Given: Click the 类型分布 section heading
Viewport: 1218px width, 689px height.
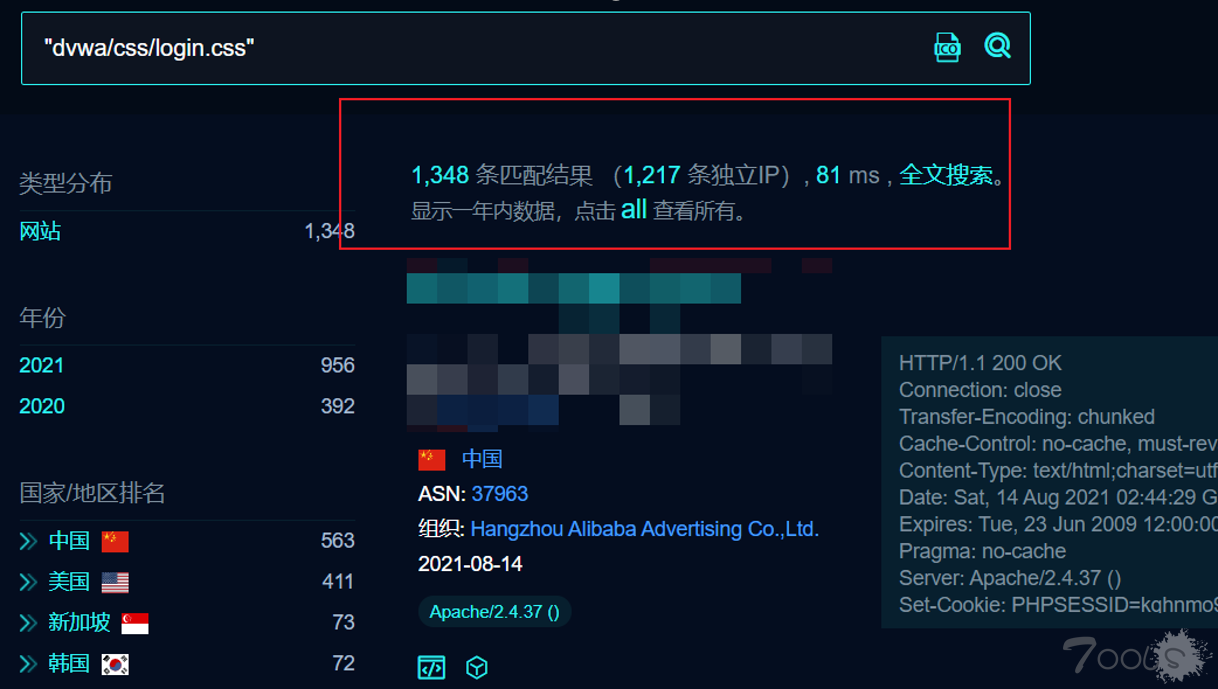Looking at the screenshot, I should tap(65, 183).
